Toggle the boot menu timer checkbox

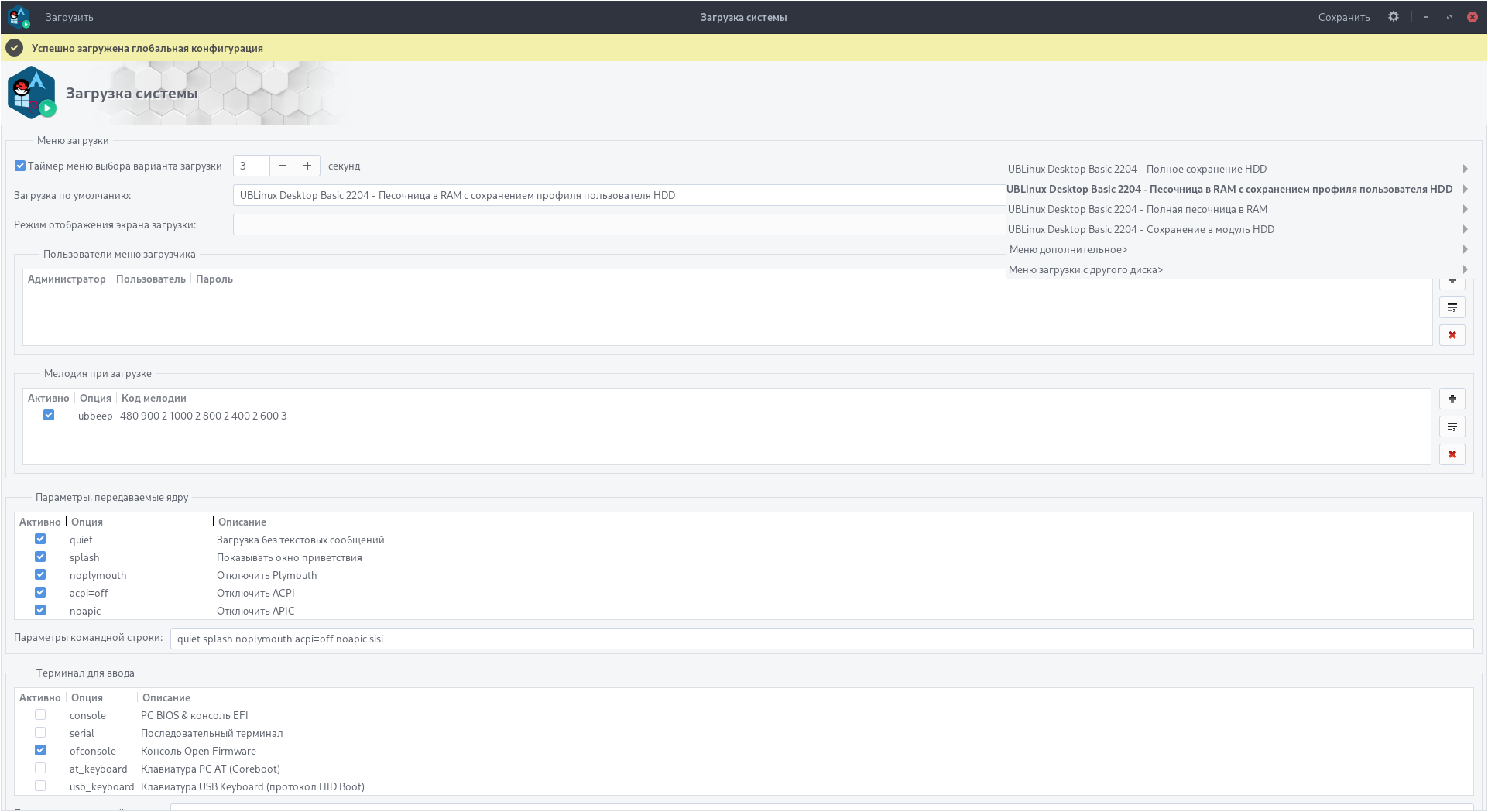(20, 166)
